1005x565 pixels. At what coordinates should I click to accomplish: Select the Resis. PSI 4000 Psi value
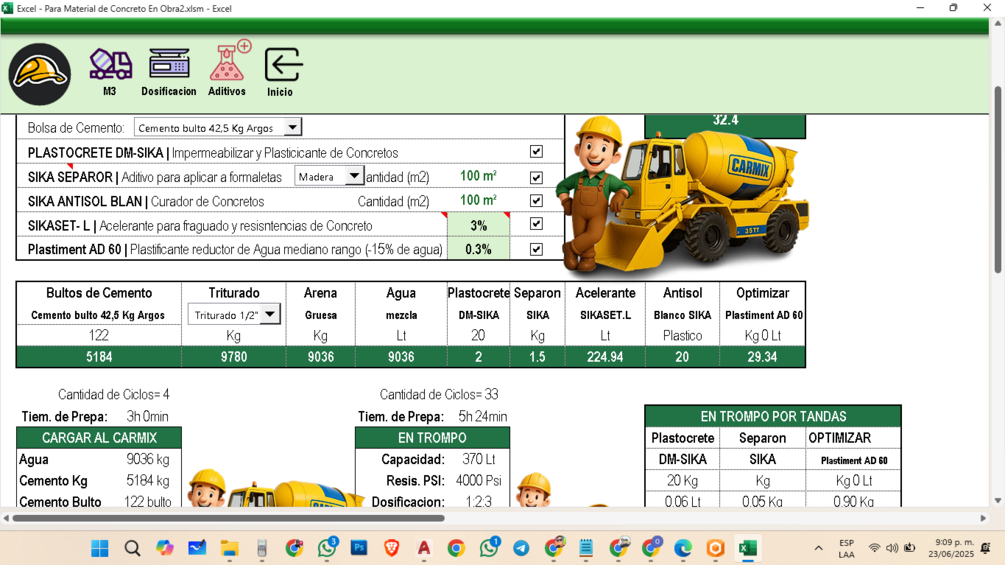(x=478, y=480)
